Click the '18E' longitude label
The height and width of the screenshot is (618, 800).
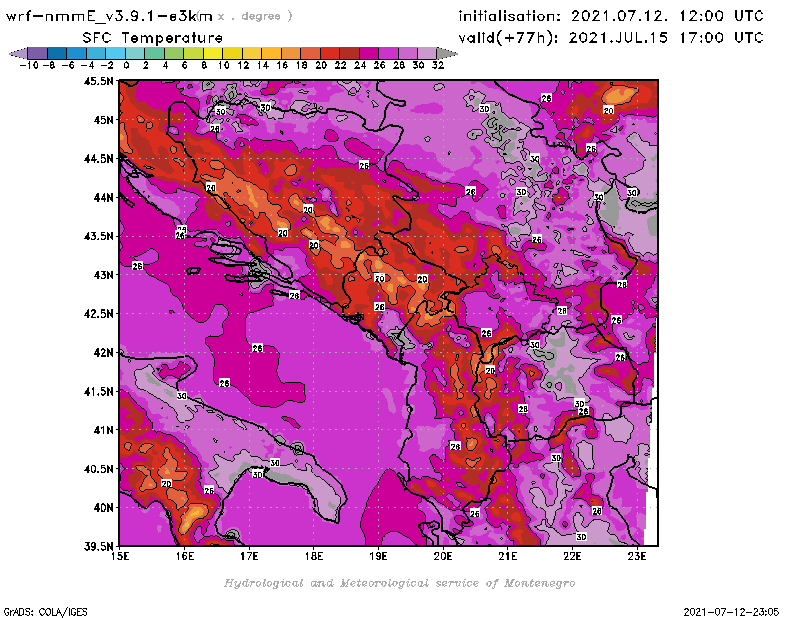(x=314, y=556)
